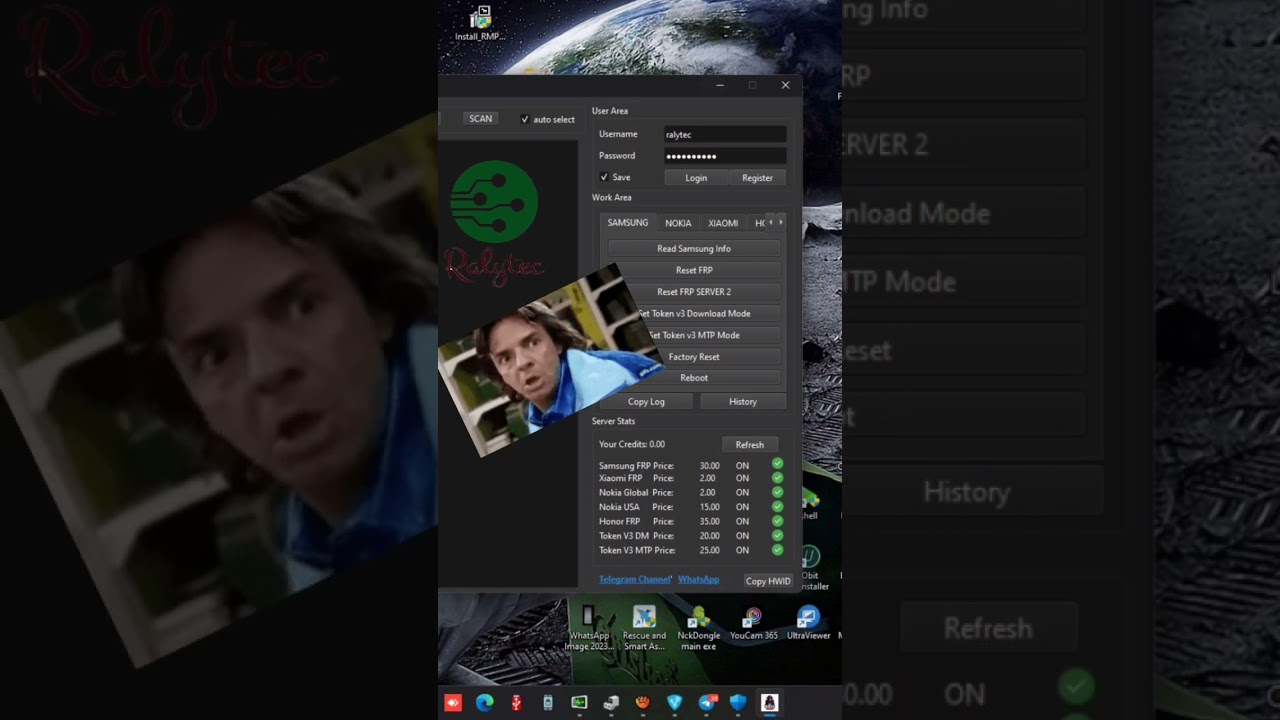This screenshot has width=1280, height=720.
Task: Toggle the auto select checkbox
Action: 525,119
